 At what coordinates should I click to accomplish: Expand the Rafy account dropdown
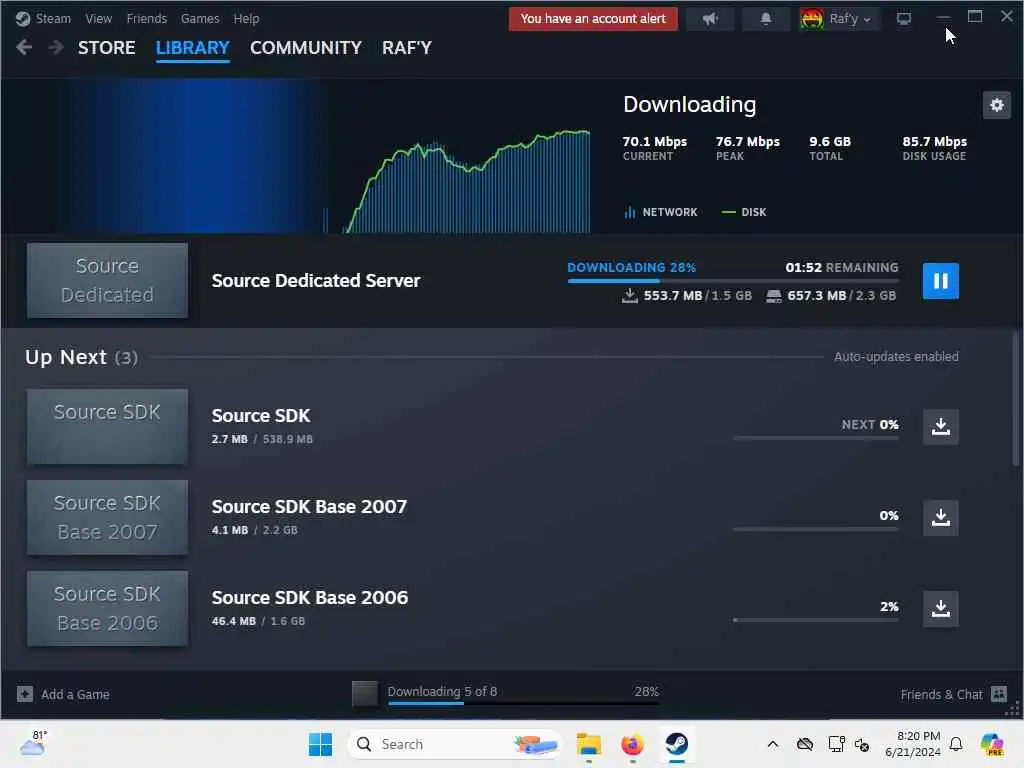point(839,18)
